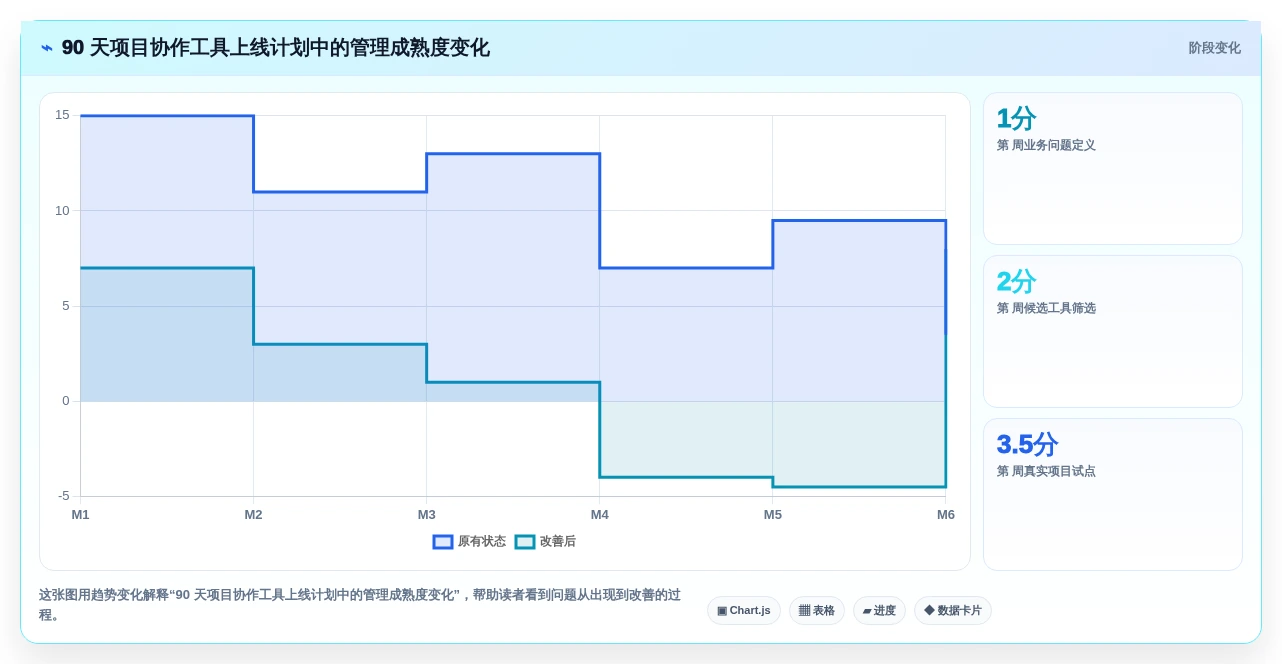This screenshot has height=664, width=1282.
Task: Select the 数据卡片 tag chip
Action: point(953,611)
